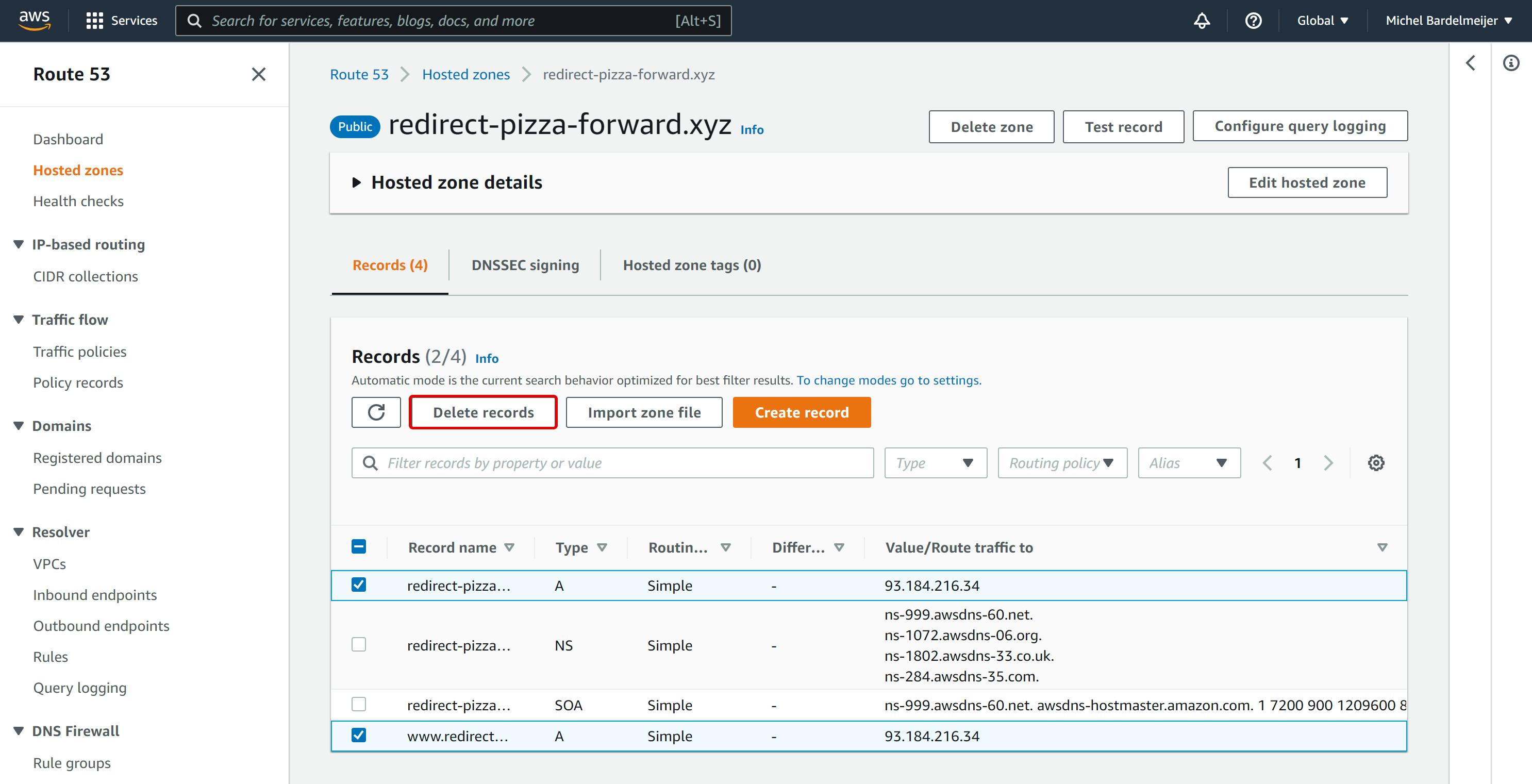Open the notifications bell icon

(1202, 21)
